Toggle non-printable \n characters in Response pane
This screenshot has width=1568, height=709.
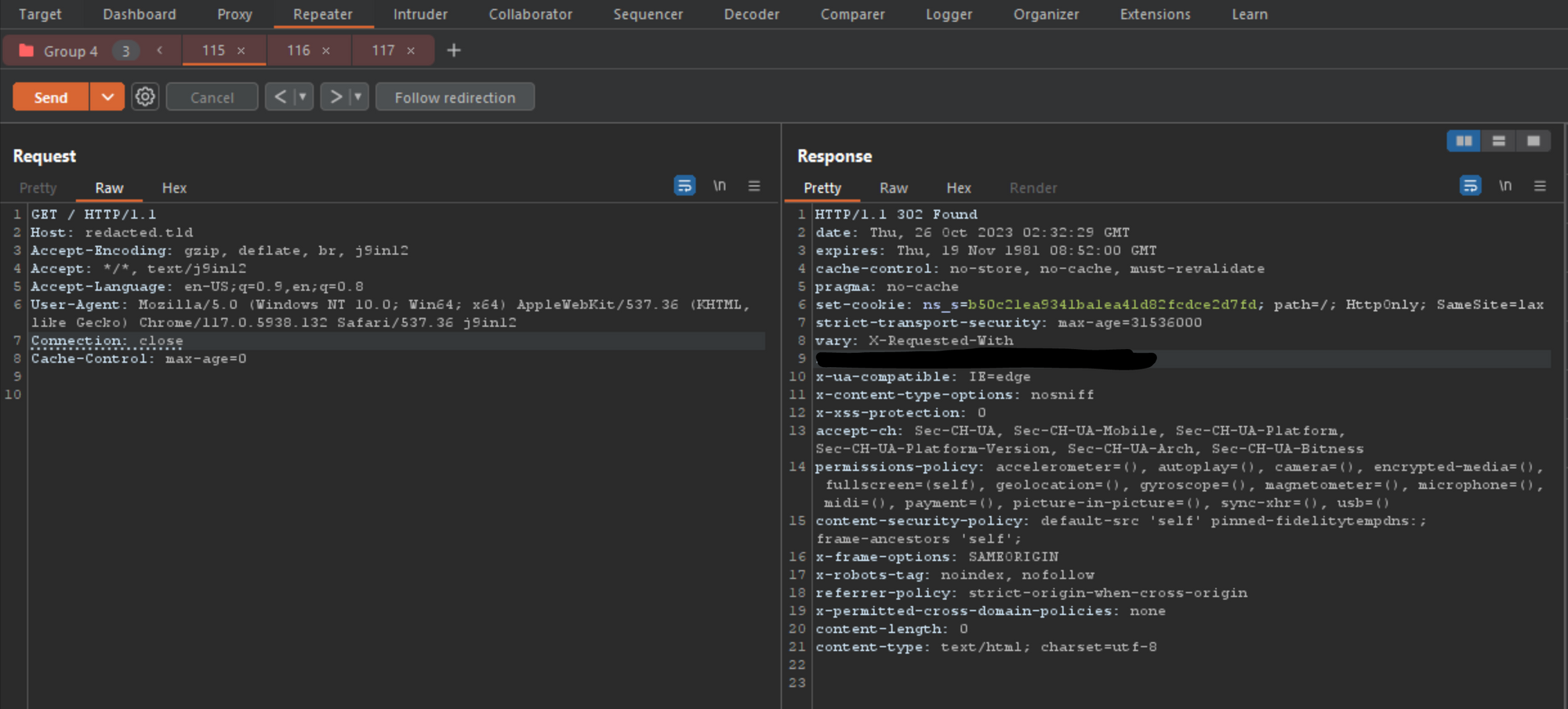point(1505,186)
